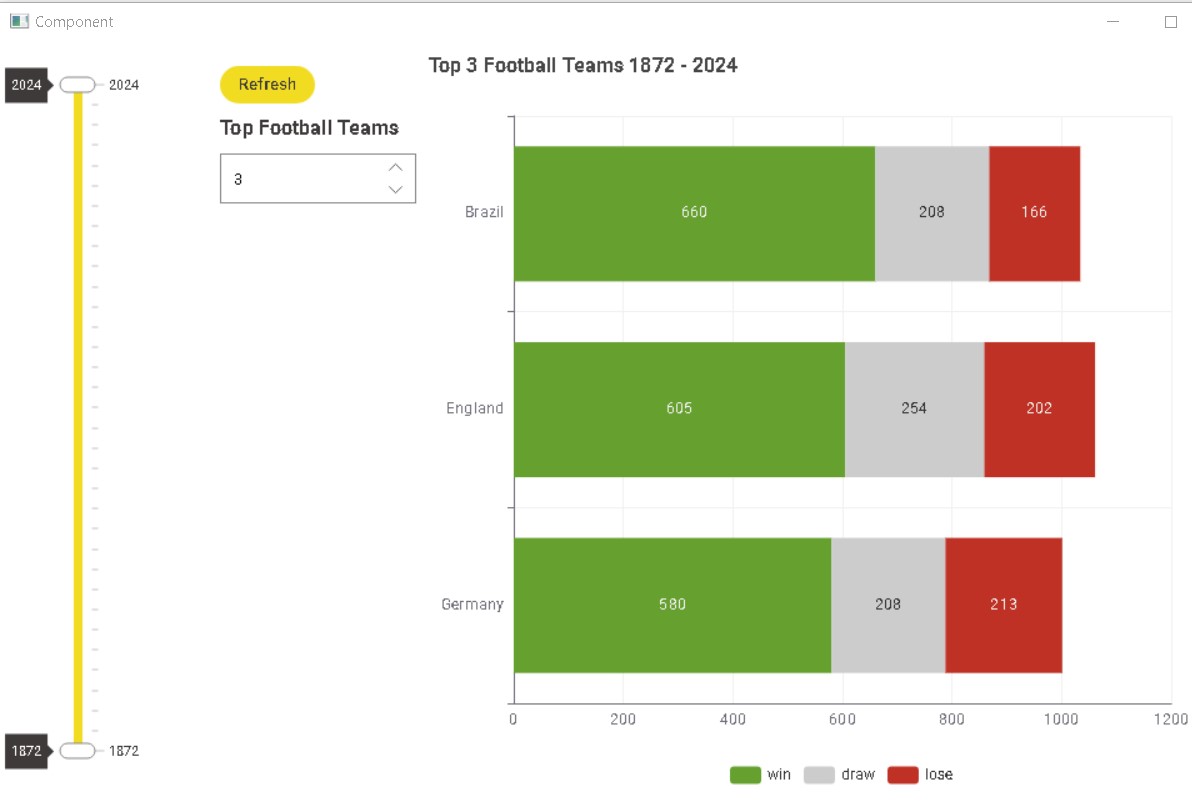Viewport: 1192px width, 802px height.
Task: Click England's green 605 wins segment
Action: click(x=680, y=410)
